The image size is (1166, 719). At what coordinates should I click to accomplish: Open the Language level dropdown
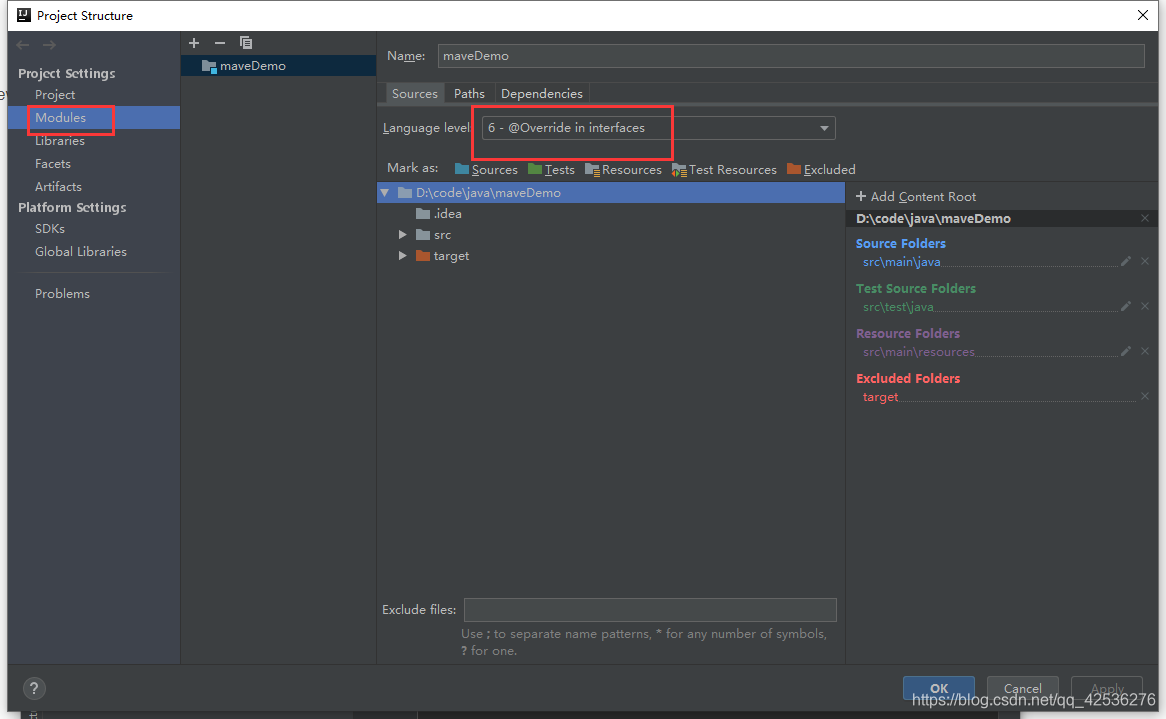823,128
